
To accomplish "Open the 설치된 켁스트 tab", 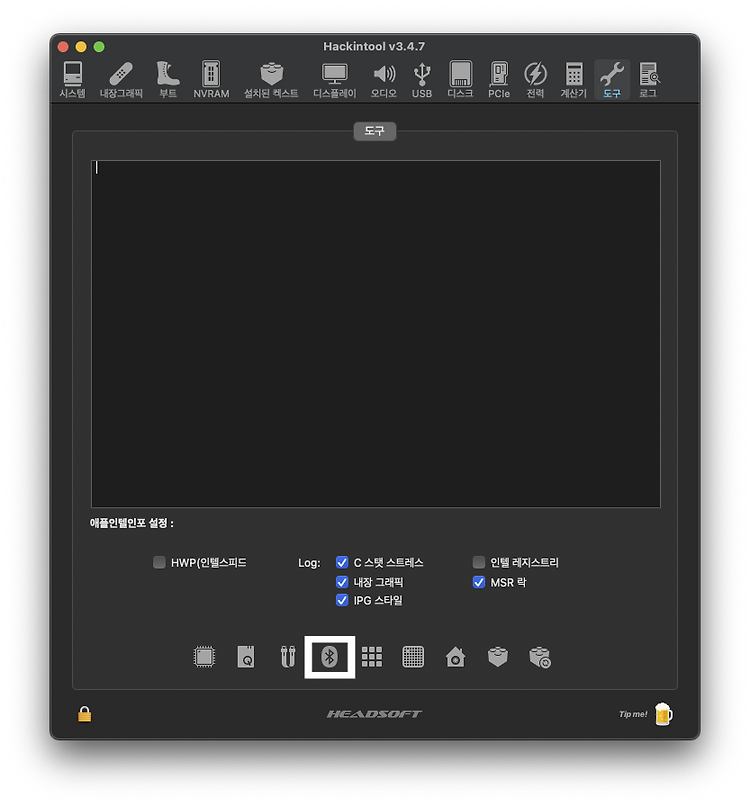I will [271, 80].
